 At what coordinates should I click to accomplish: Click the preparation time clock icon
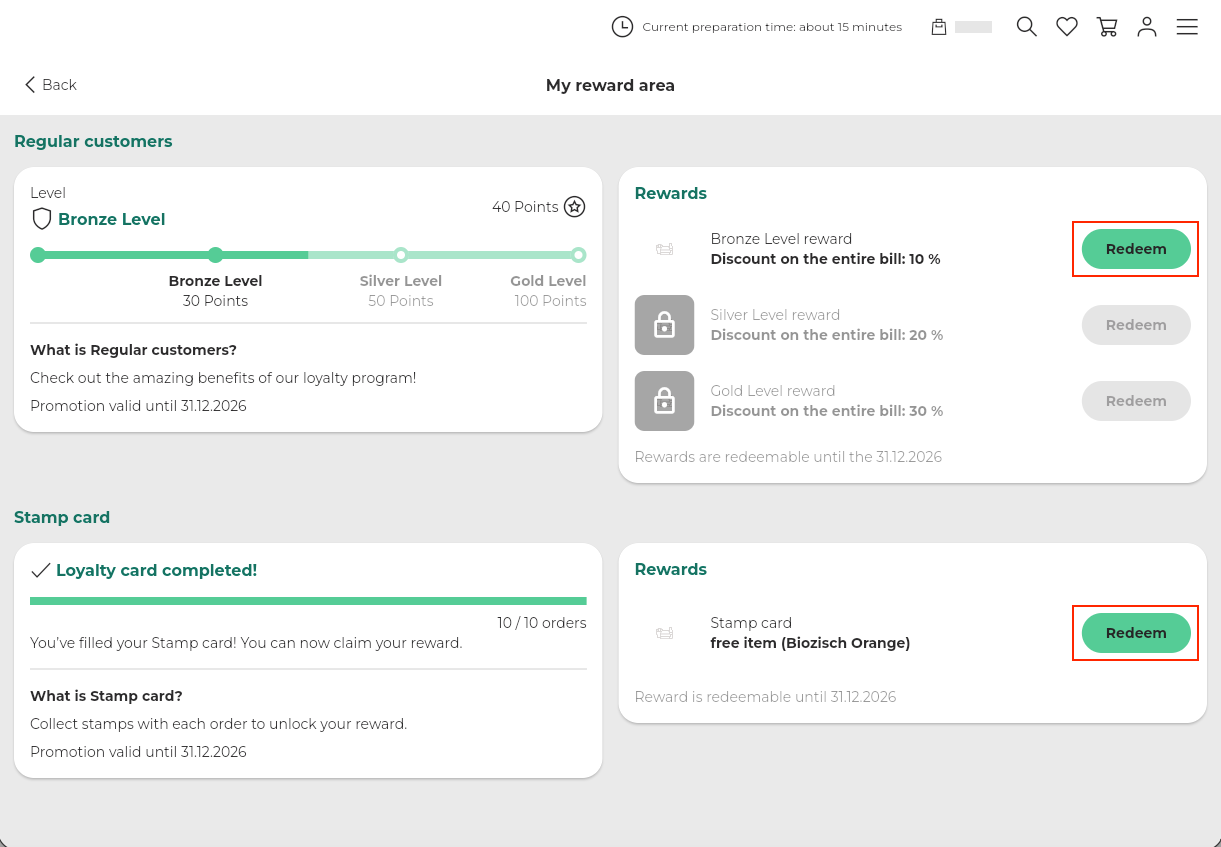[622, 27]
